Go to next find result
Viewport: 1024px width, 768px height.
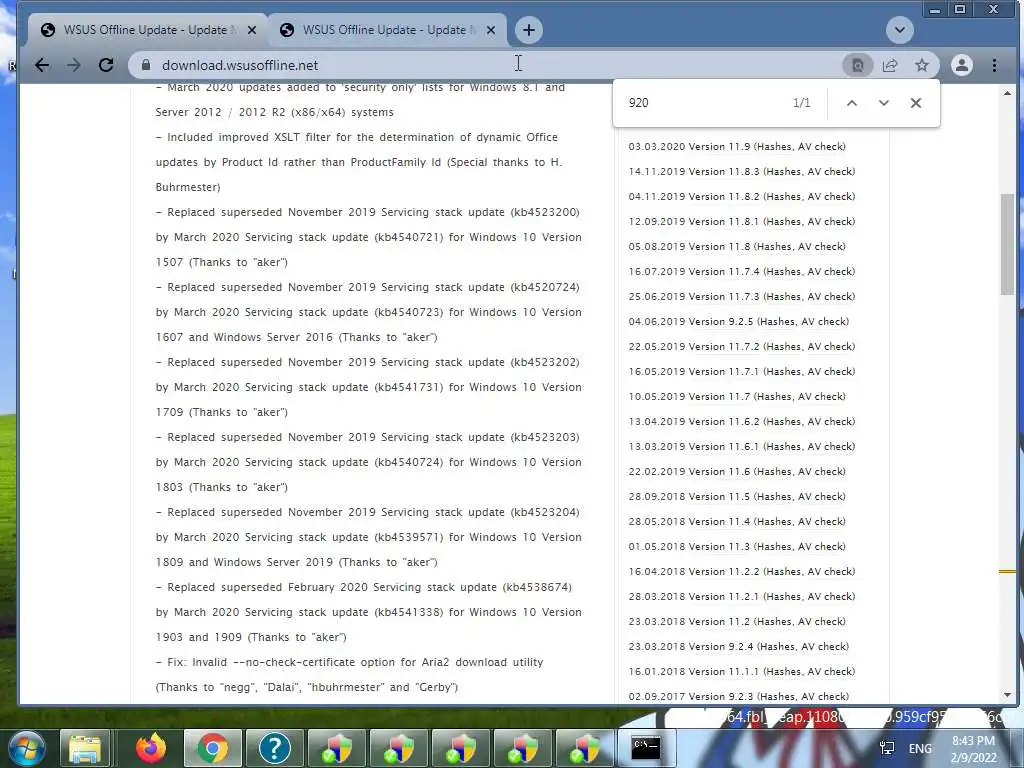click(x=884, y=103)
